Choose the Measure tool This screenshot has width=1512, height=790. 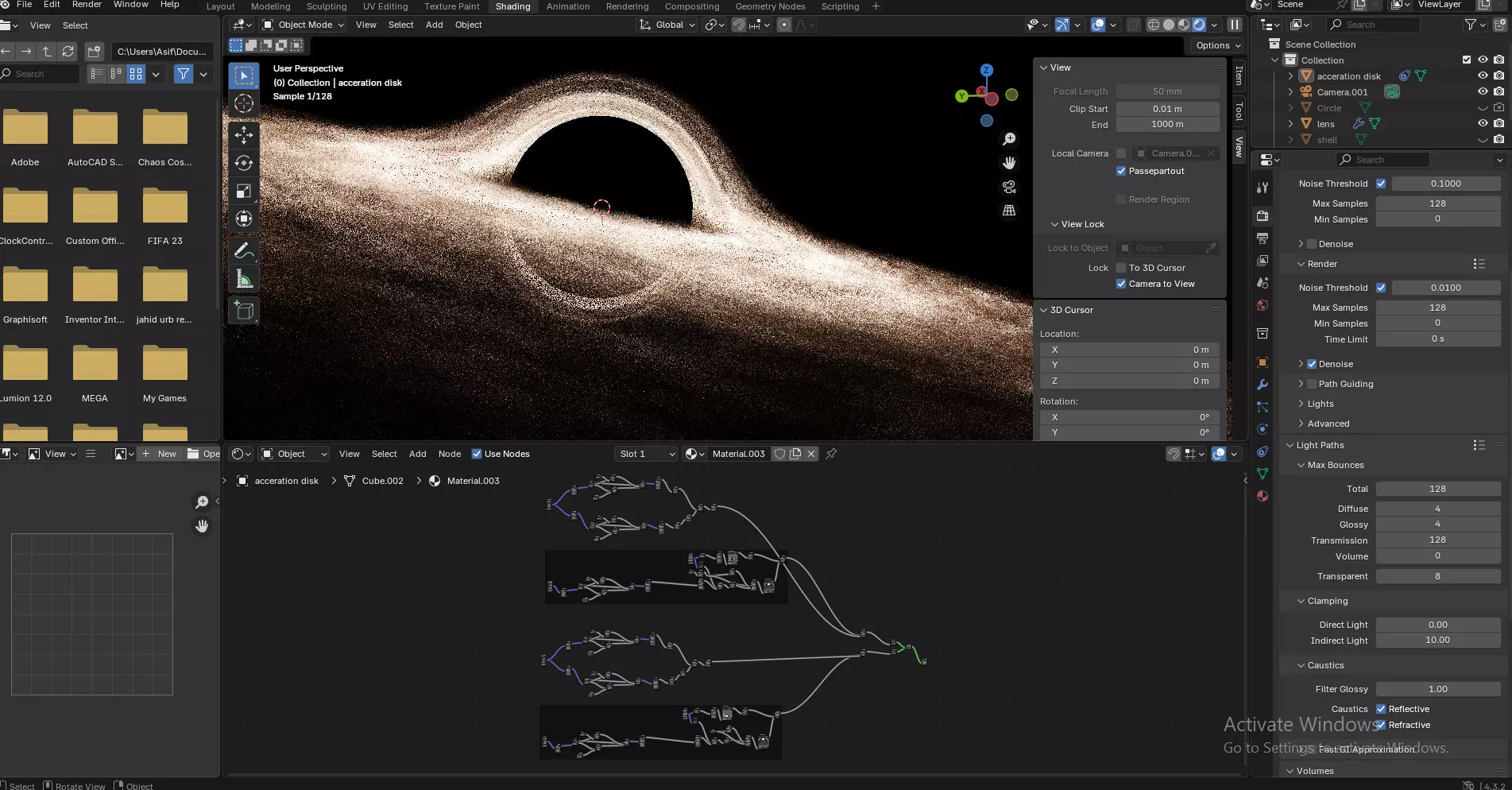[244, 279]
